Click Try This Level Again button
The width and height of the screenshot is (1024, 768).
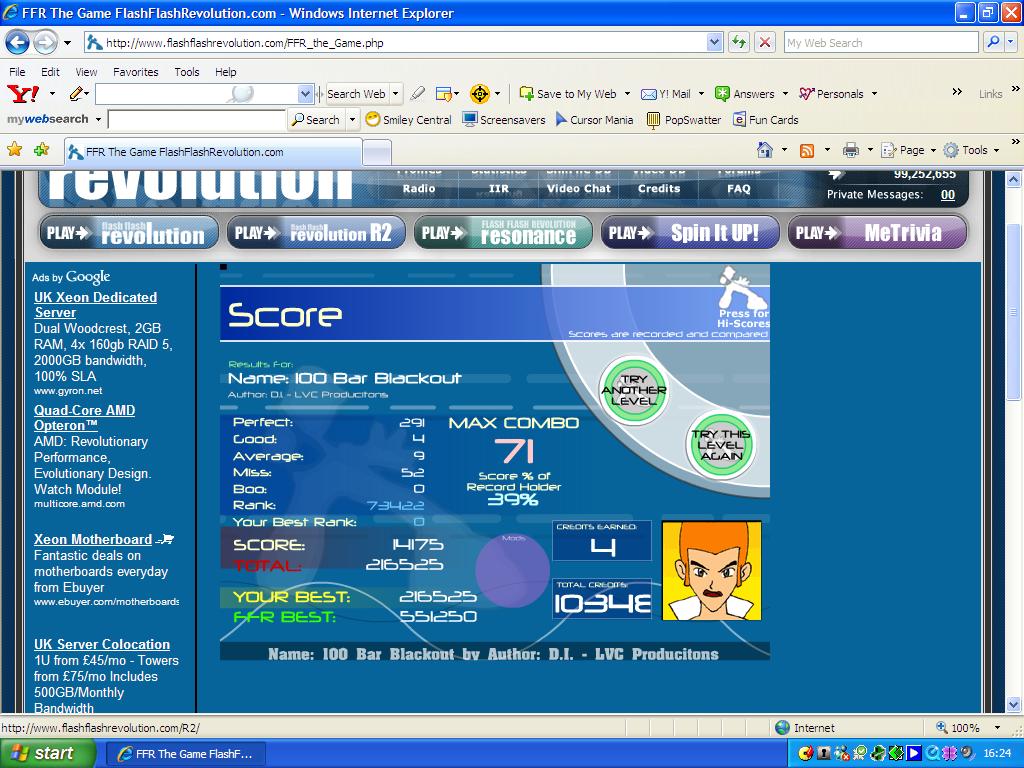click(722, 445)
